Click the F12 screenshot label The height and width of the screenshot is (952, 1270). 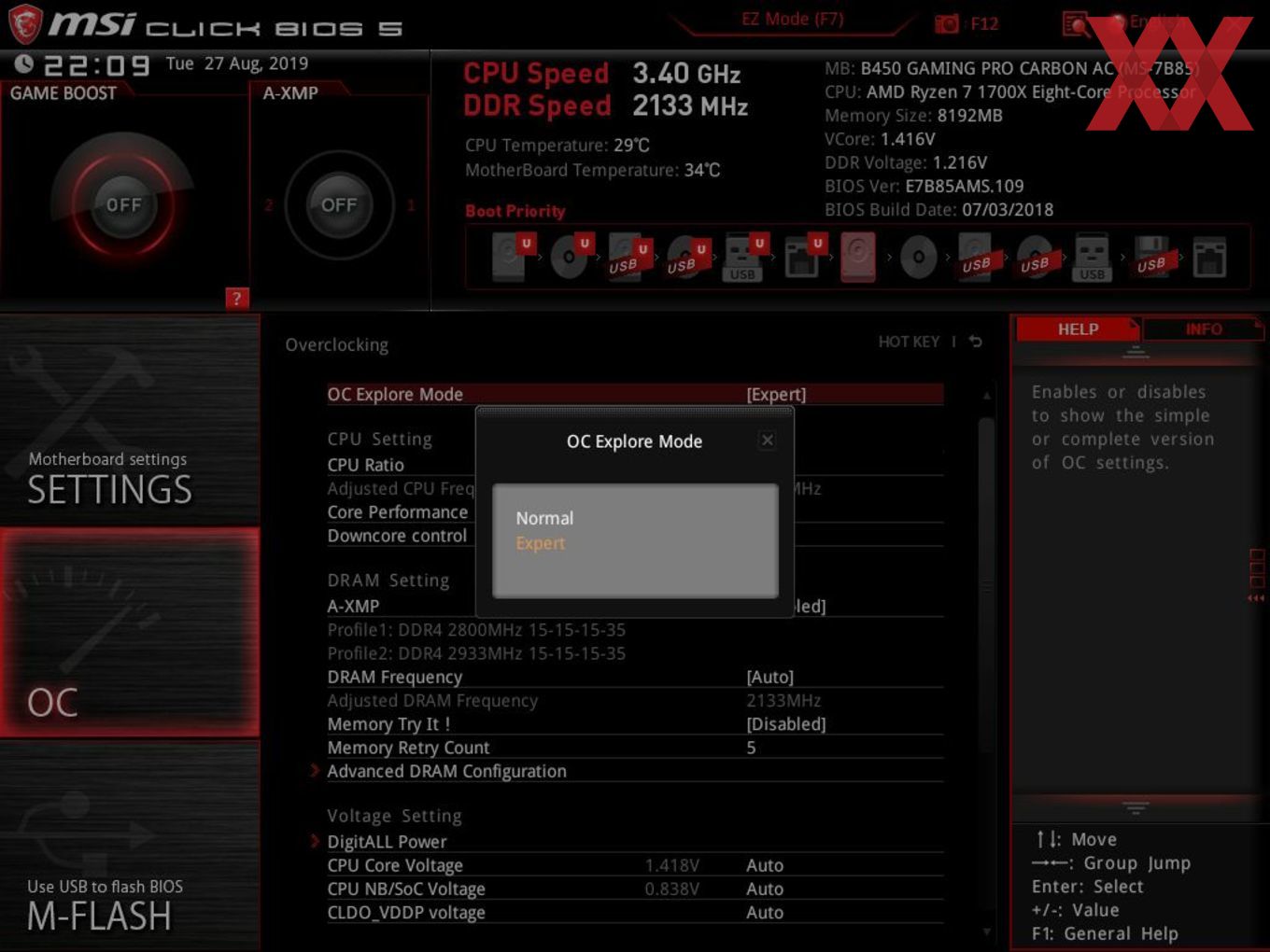point(984,23)
